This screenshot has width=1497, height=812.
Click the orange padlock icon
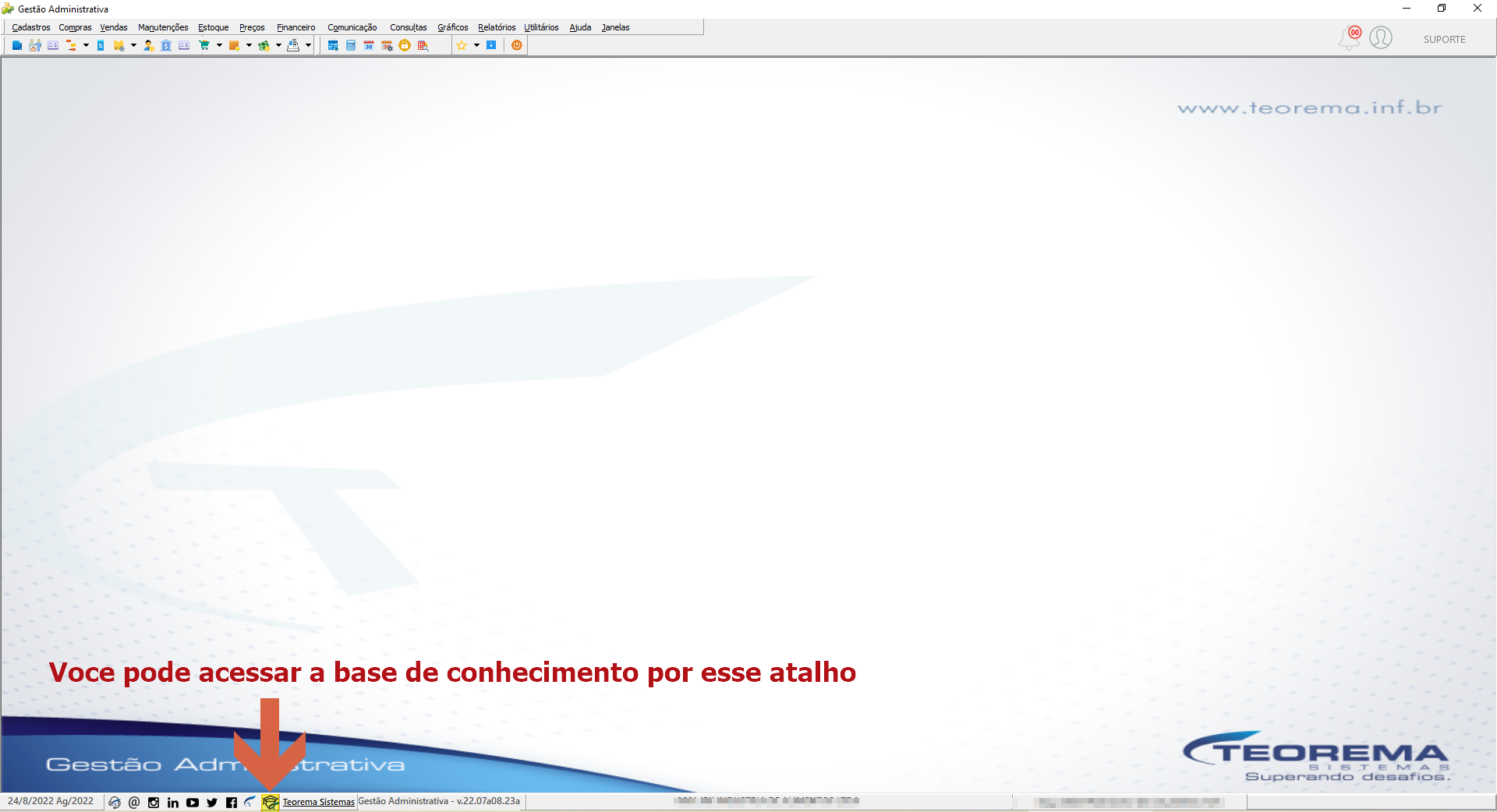[405, 46]
